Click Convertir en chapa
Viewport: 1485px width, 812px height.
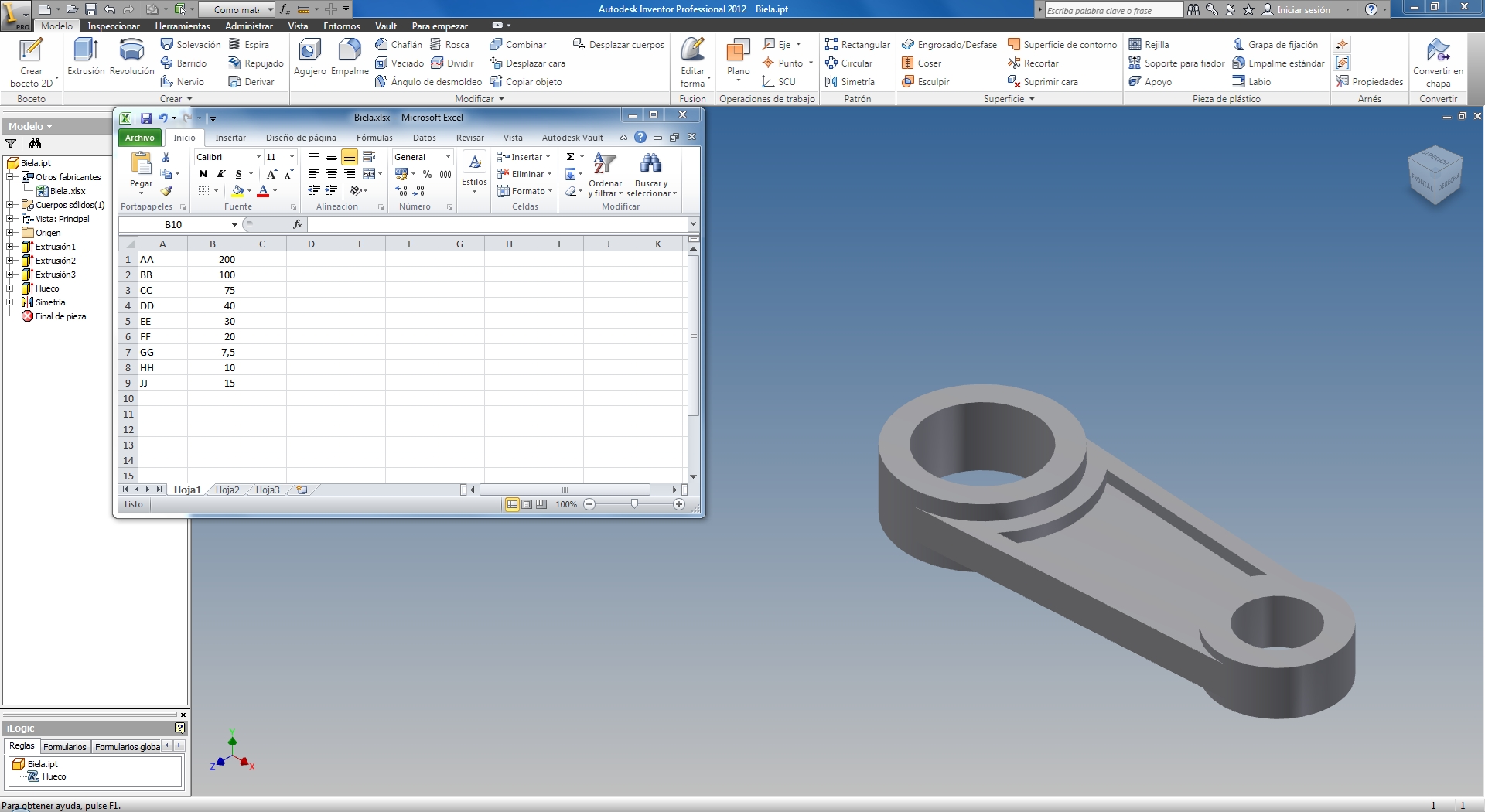click(1438, 63)
